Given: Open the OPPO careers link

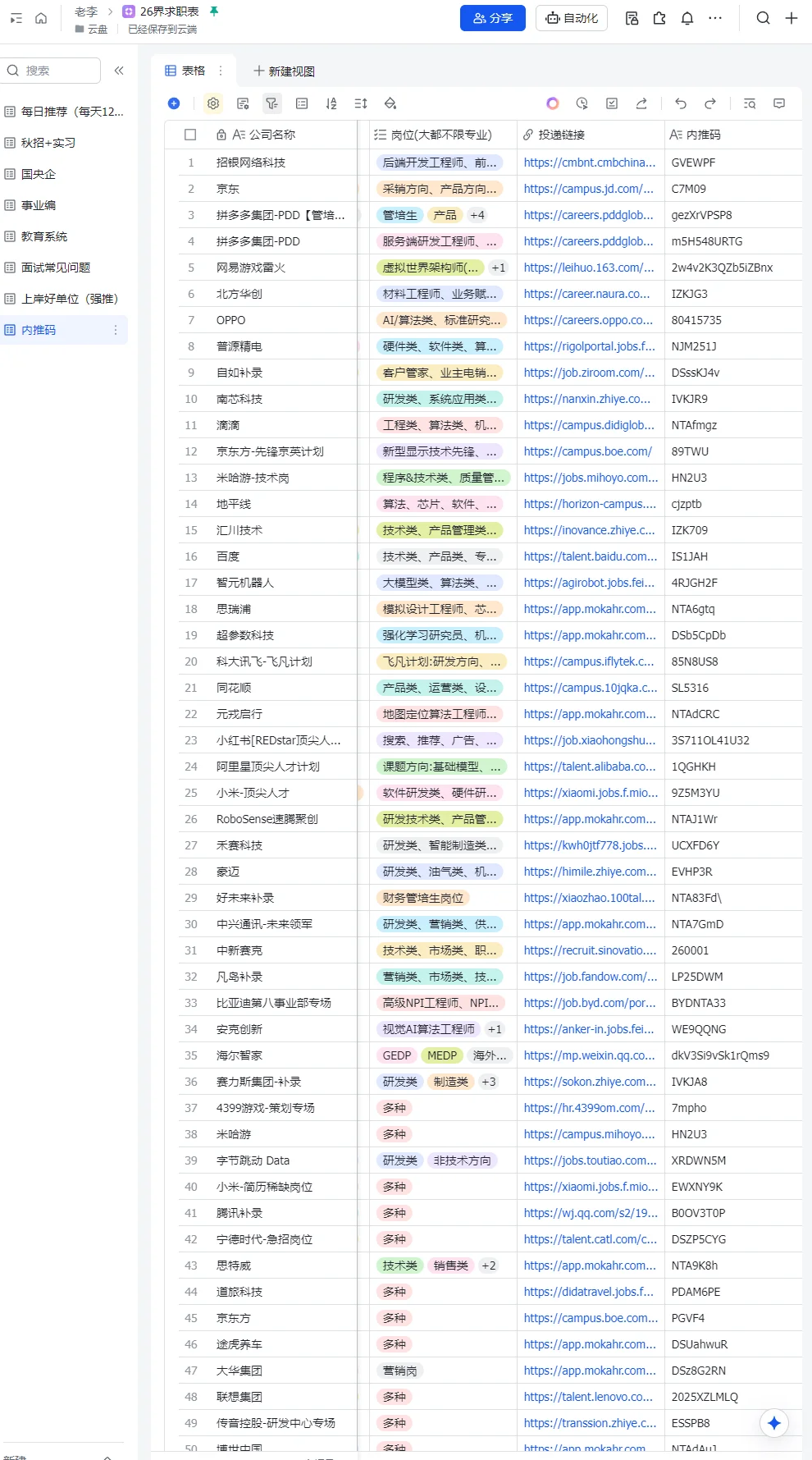Looking at the screenshot, I should 589,320.
